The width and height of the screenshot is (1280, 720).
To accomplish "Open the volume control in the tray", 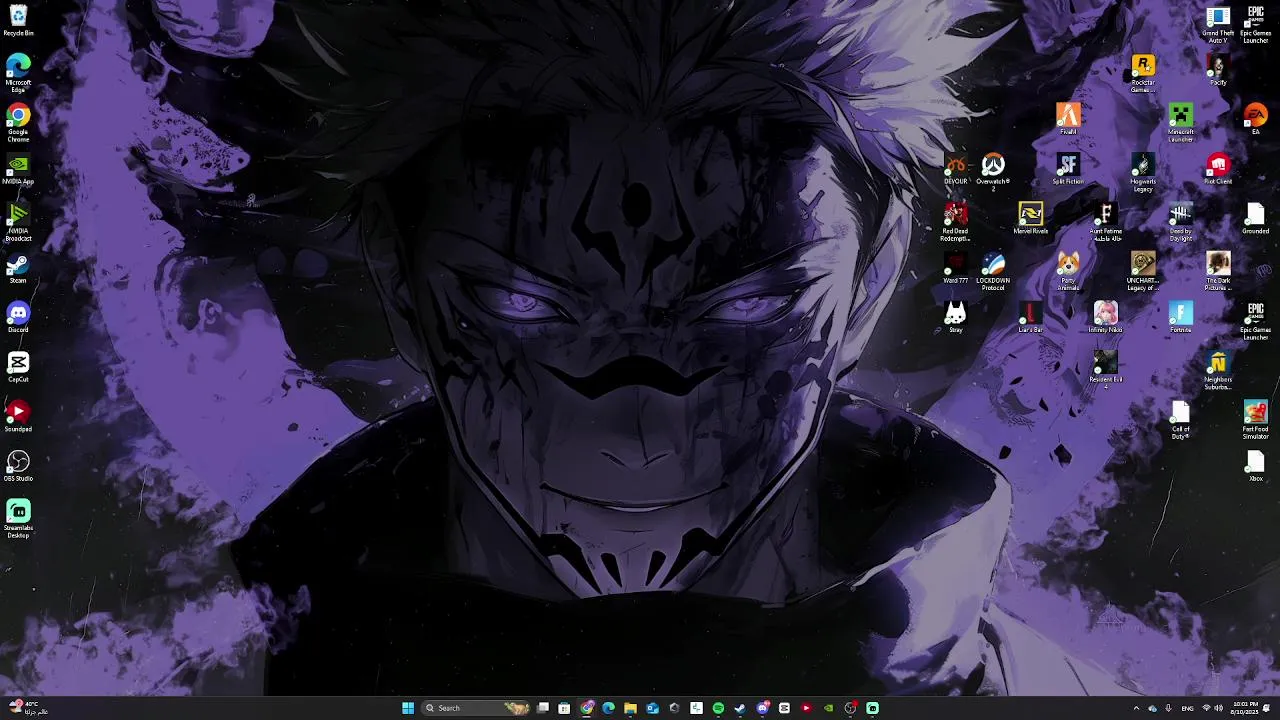I will pos(1218,708).
